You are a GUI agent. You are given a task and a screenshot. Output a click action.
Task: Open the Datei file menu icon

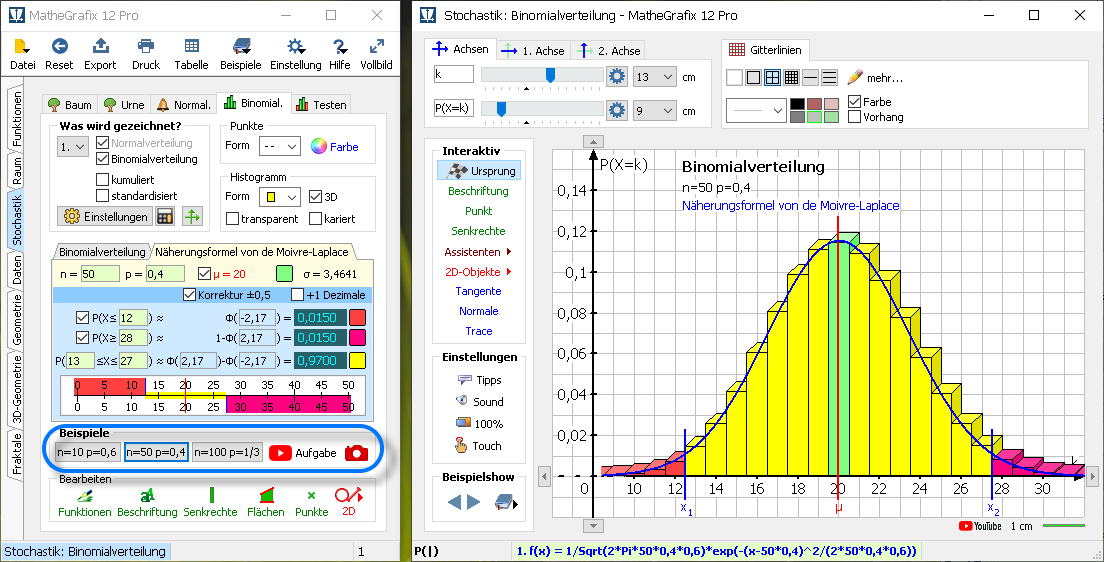[23, 46]
